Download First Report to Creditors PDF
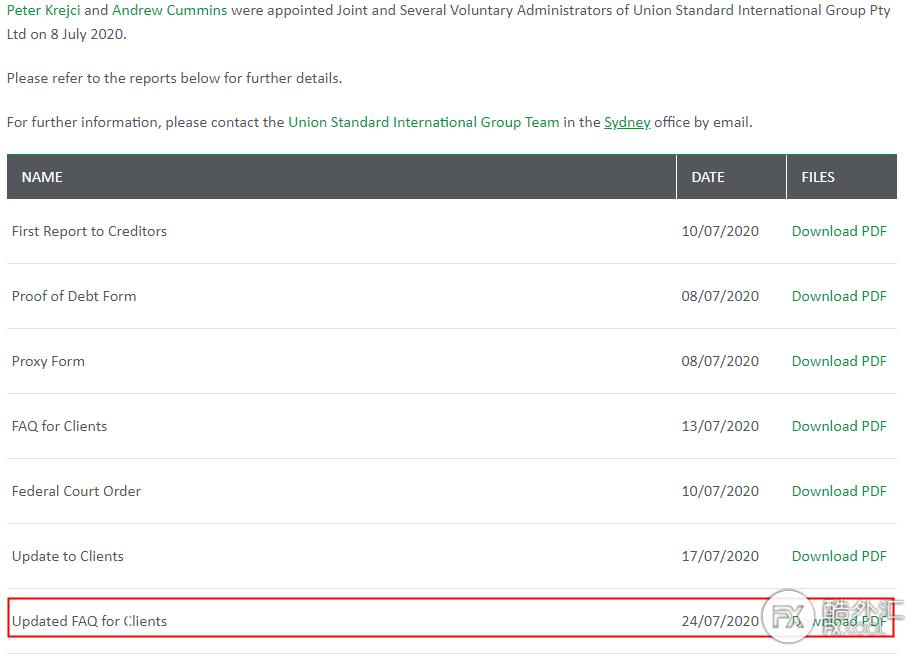The width and height of the screenshot is (917, 656). click(839, 231)
